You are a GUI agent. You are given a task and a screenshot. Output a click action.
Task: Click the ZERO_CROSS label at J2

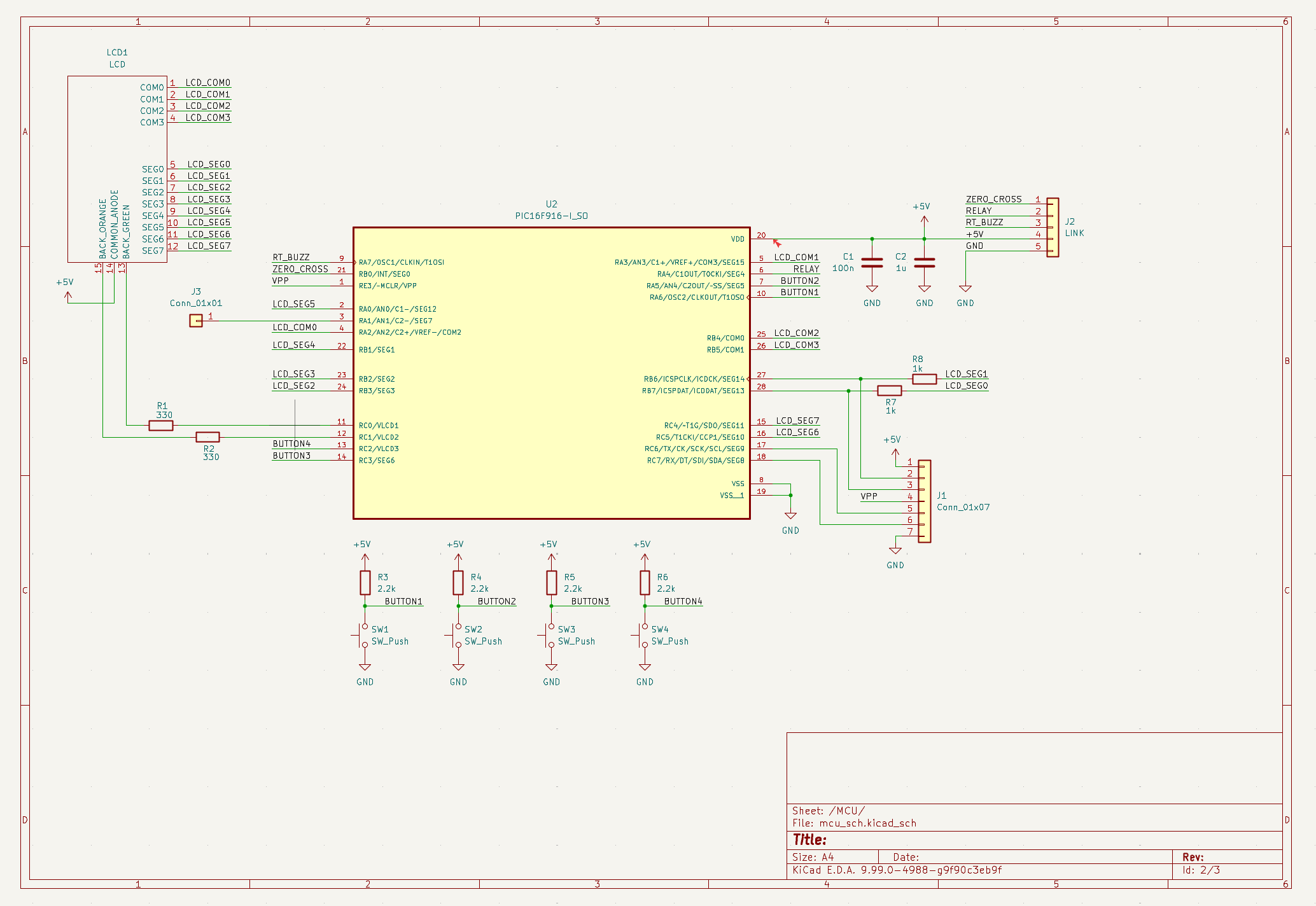coord(993,199)
